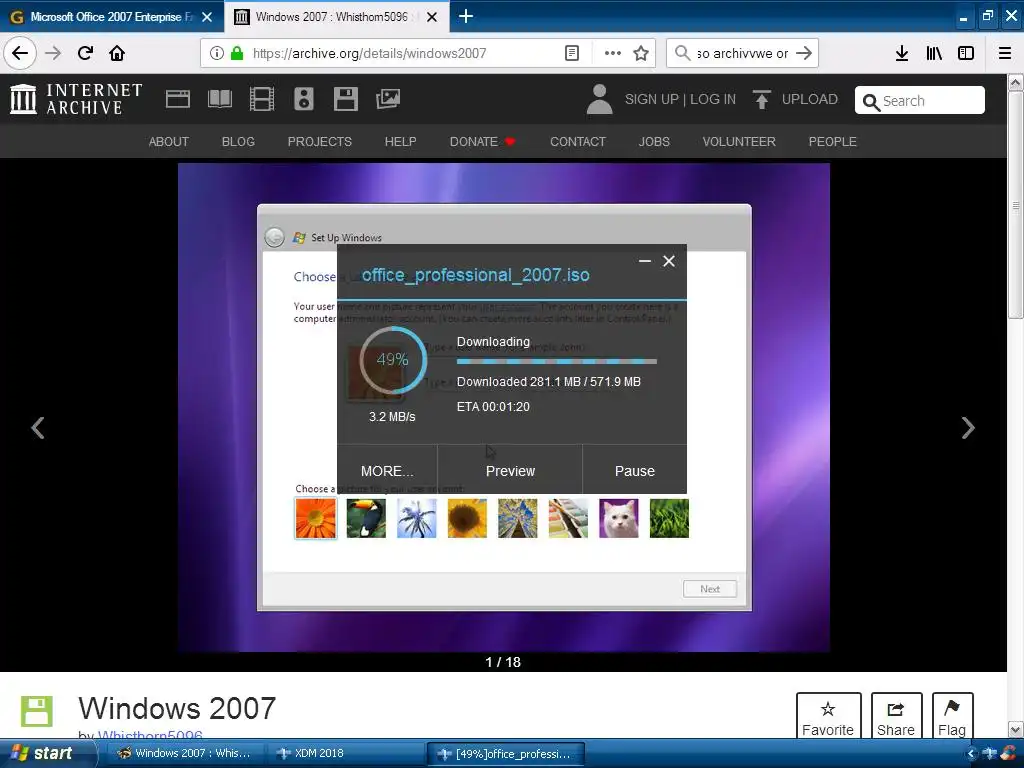Viewport: 1024px width, 768px height.
Task: Go back using the browser back arrow
Action: click(x=20, y=54)
